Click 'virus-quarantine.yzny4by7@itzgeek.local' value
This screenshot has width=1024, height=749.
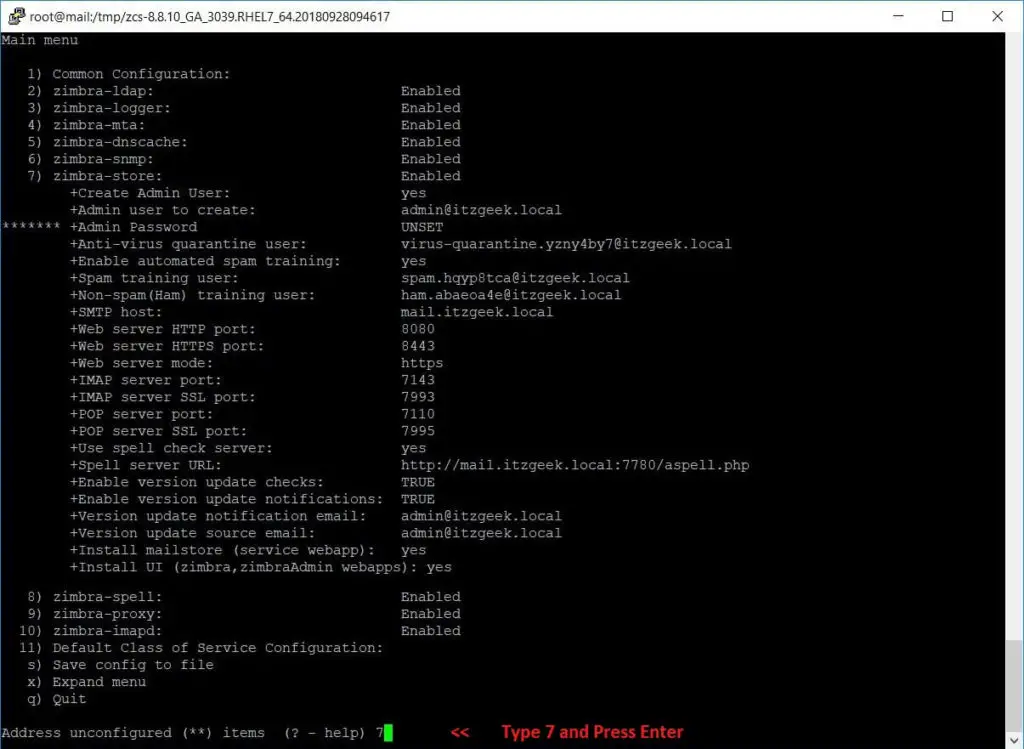click(566, 244)
